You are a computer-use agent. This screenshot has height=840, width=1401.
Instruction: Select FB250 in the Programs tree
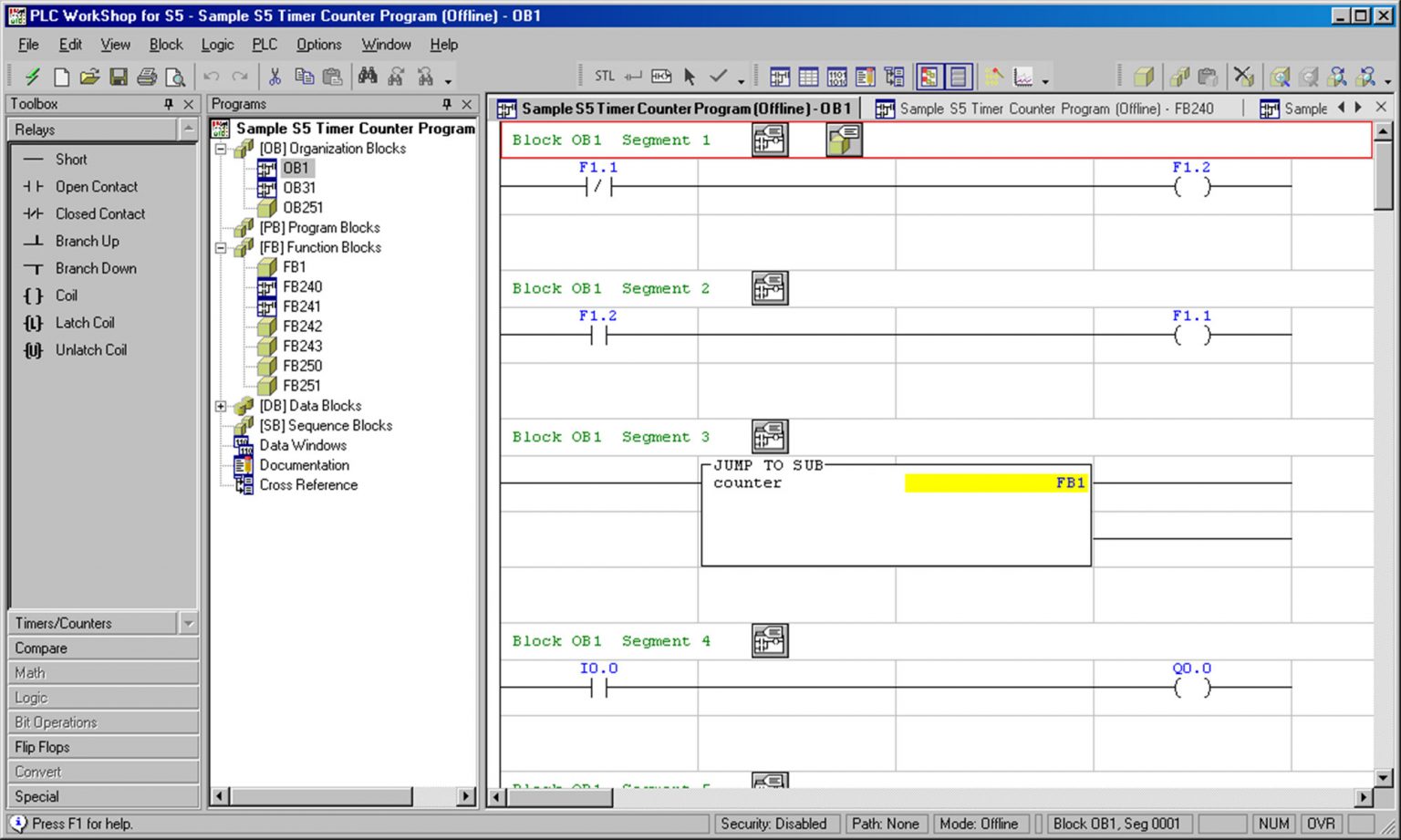pyautogui.click(x=302, y=366)
